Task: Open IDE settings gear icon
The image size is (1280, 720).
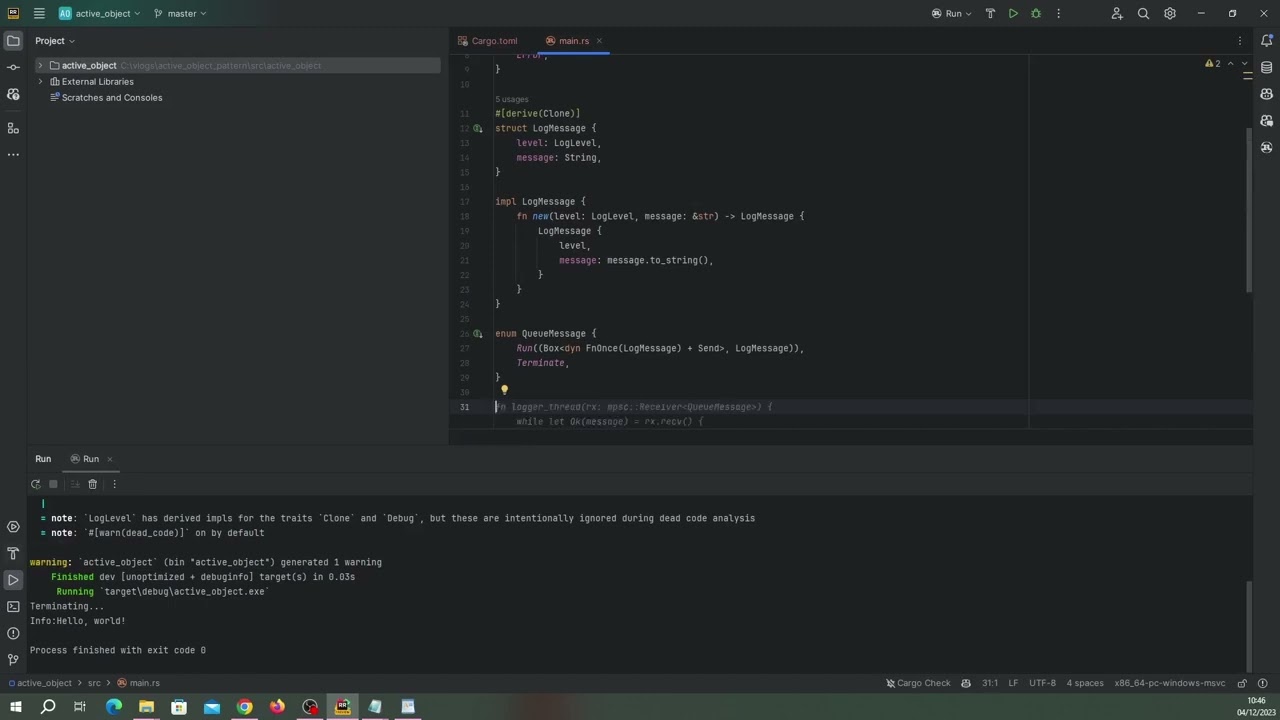Action: [1169, 13]
